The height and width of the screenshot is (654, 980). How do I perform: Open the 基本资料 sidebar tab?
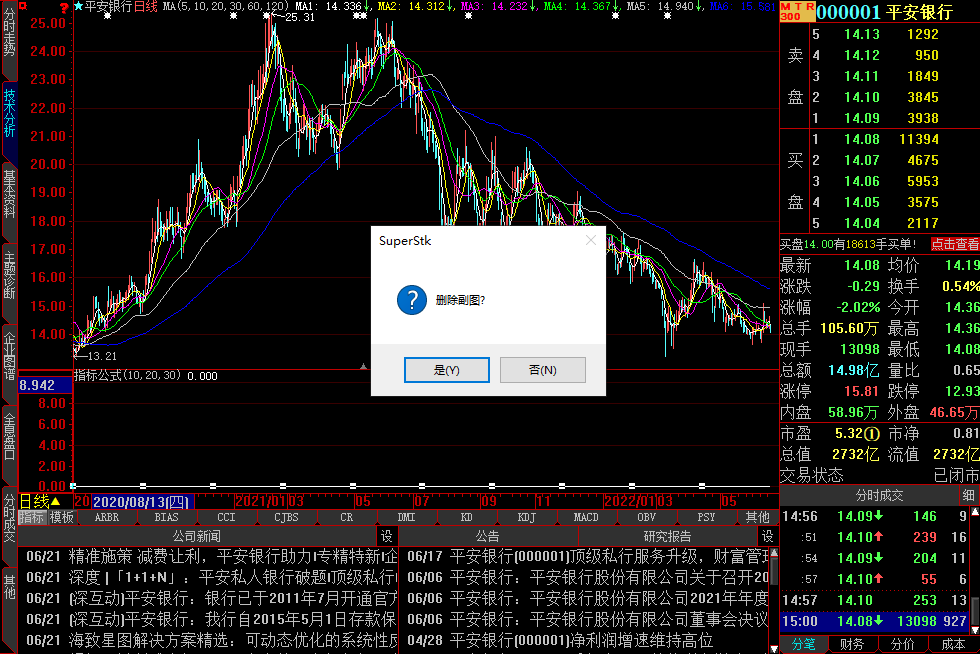(9, 200)
